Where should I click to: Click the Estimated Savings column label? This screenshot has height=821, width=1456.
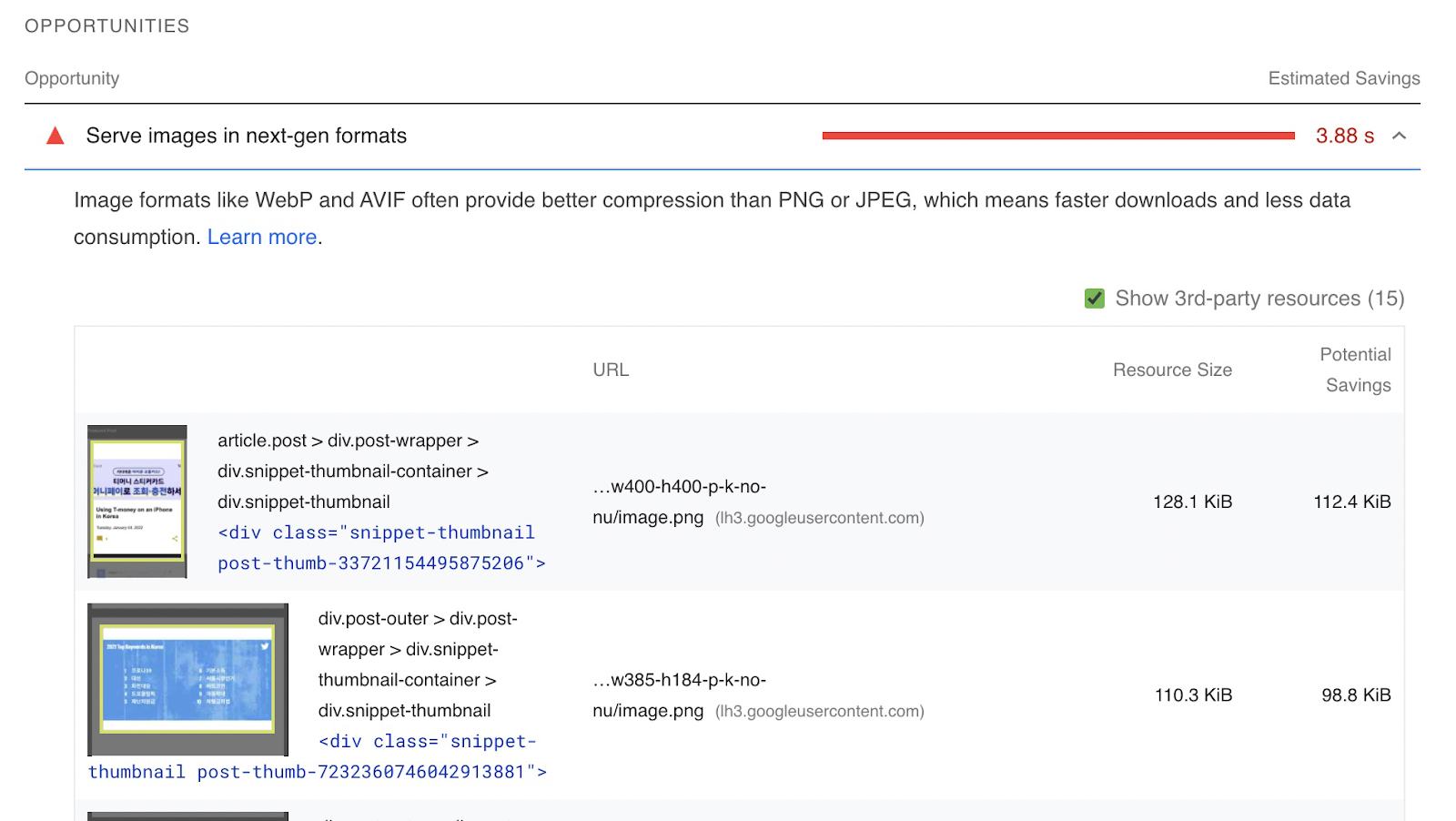click(x=1344, y=78)
